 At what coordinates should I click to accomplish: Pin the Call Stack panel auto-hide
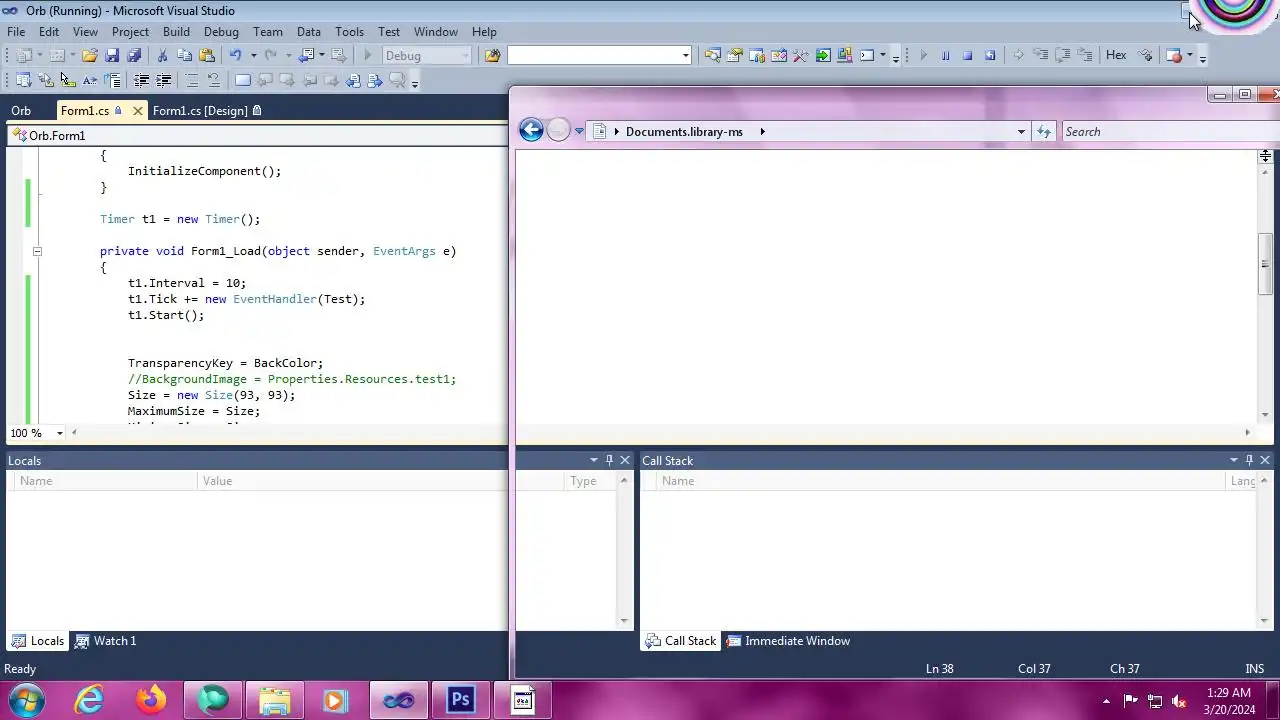(1249, 460)
